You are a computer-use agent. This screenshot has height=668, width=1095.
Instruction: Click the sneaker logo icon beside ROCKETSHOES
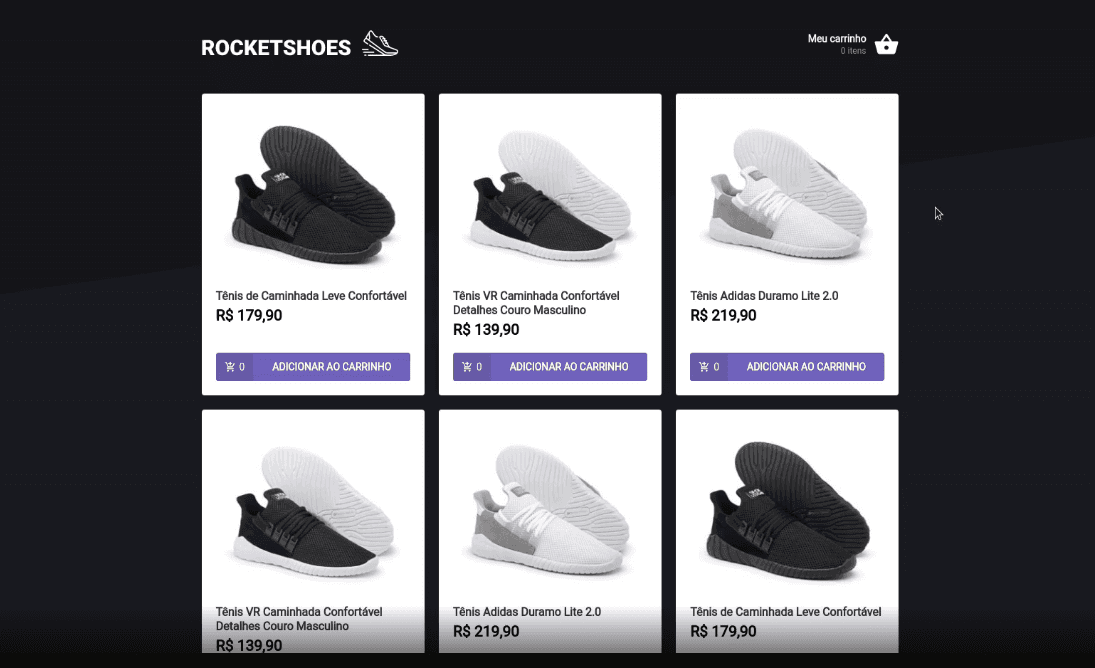click(380, 44)
